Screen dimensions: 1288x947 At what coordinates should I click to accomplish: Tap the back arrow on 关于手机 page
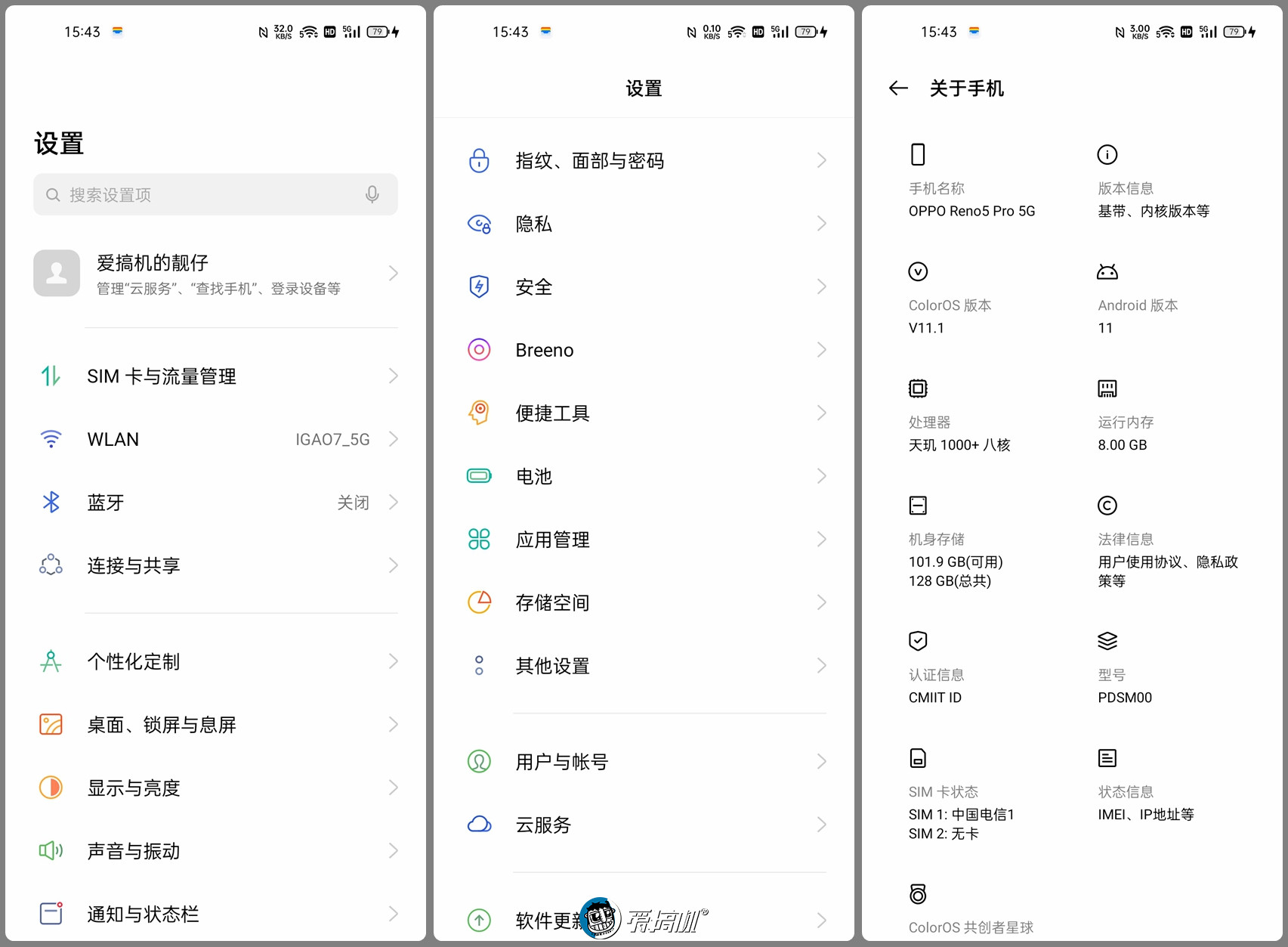[x=897, y=88]
